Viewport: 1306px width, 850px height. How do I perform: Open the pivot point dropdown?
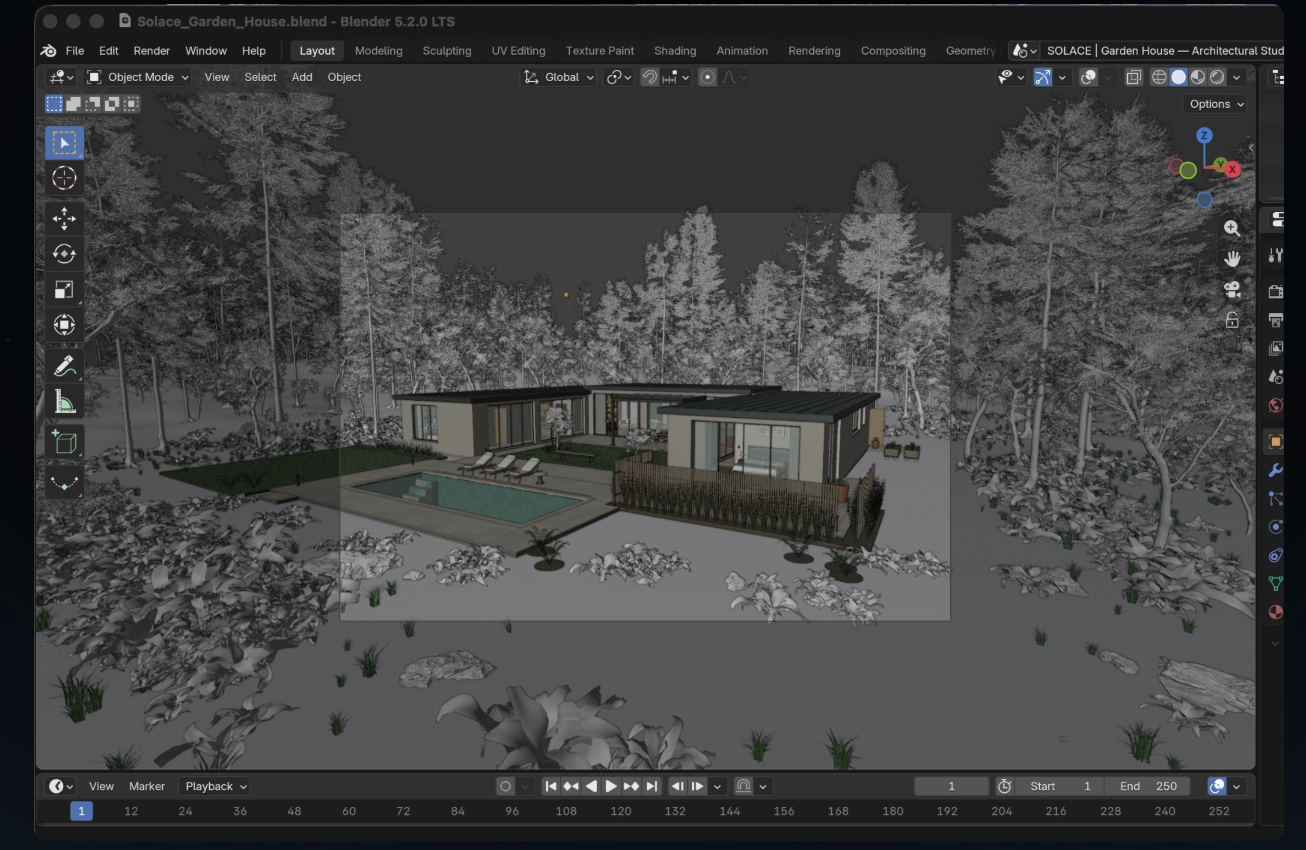point(619,77)
